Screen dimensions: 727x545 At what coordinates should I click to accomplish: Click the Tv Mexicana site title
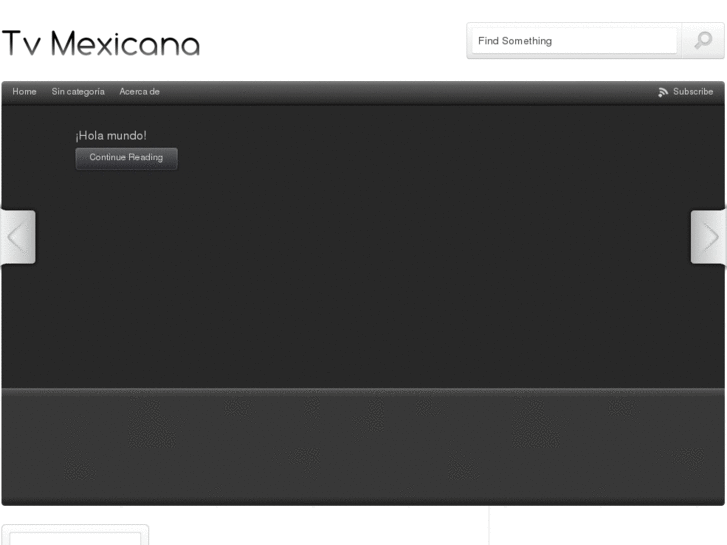pyautogui.click(x=101, y=43)
